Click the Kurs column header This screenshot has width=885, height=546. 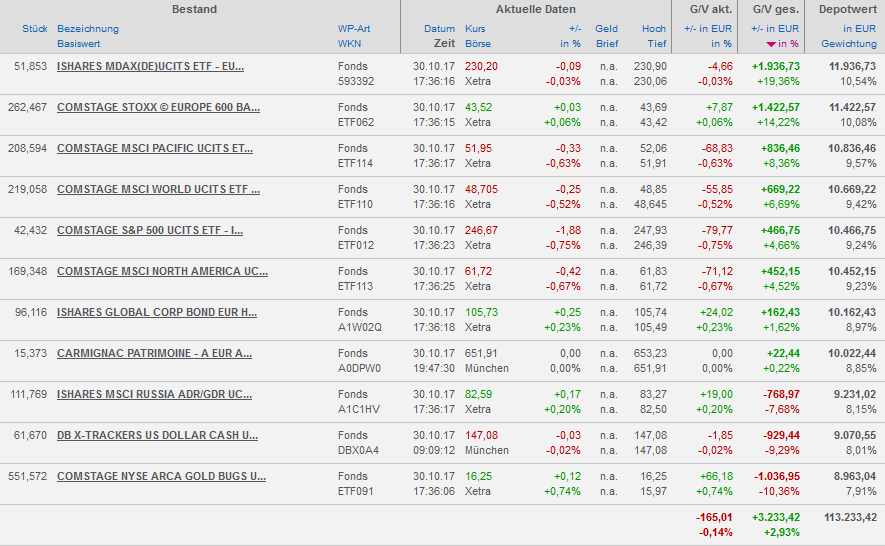pyautogui.click(x=475, y=29)
